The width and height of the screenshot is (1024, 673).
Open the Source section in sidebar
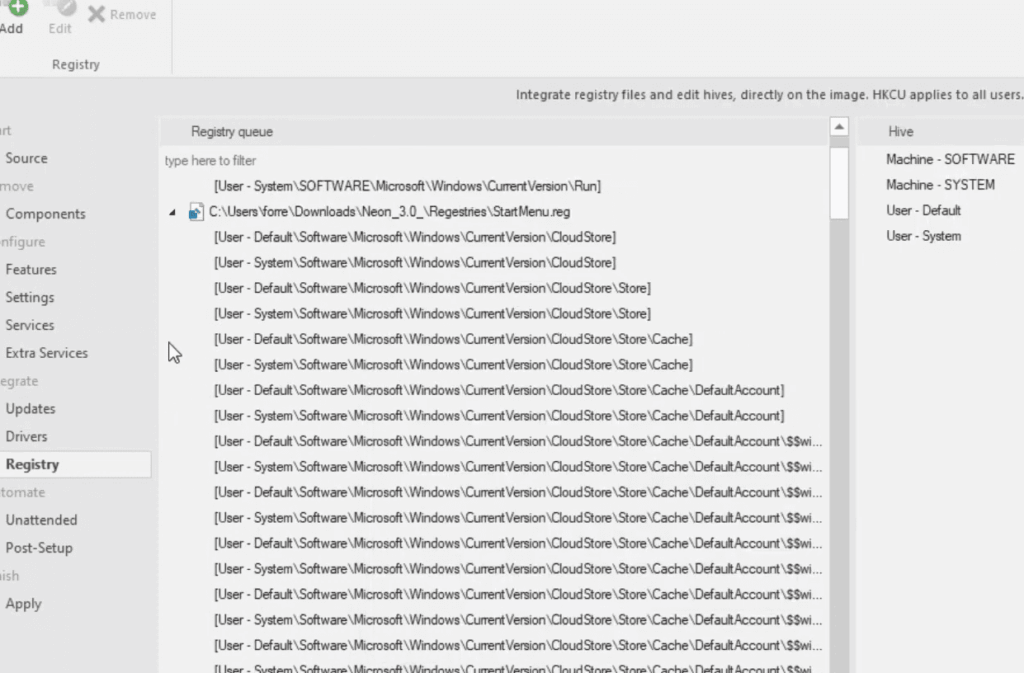click(26, 157)
